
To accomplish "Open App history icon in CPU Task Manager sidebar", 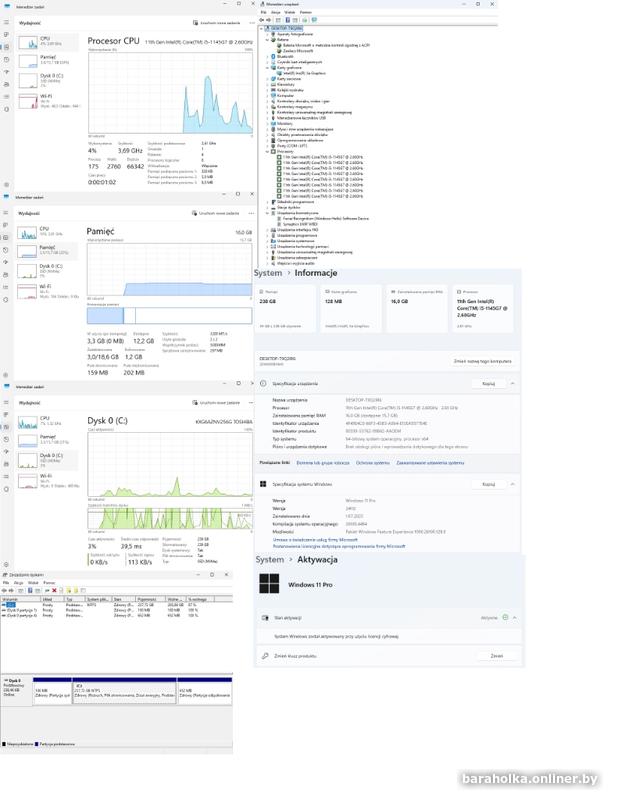I will [x=6, y=60].
